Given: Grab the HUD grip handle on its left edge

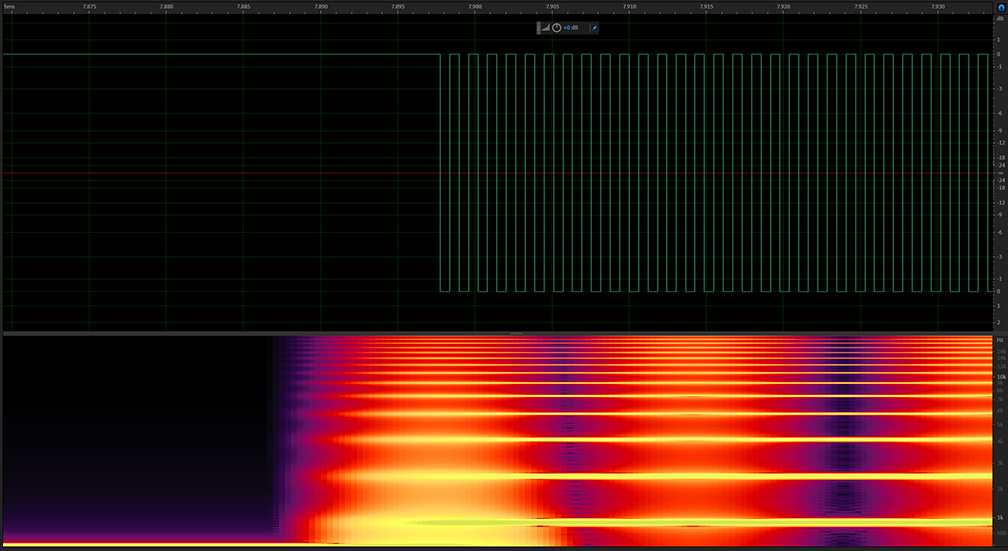Looking at the screenshot, I should [x=539, y=27].
